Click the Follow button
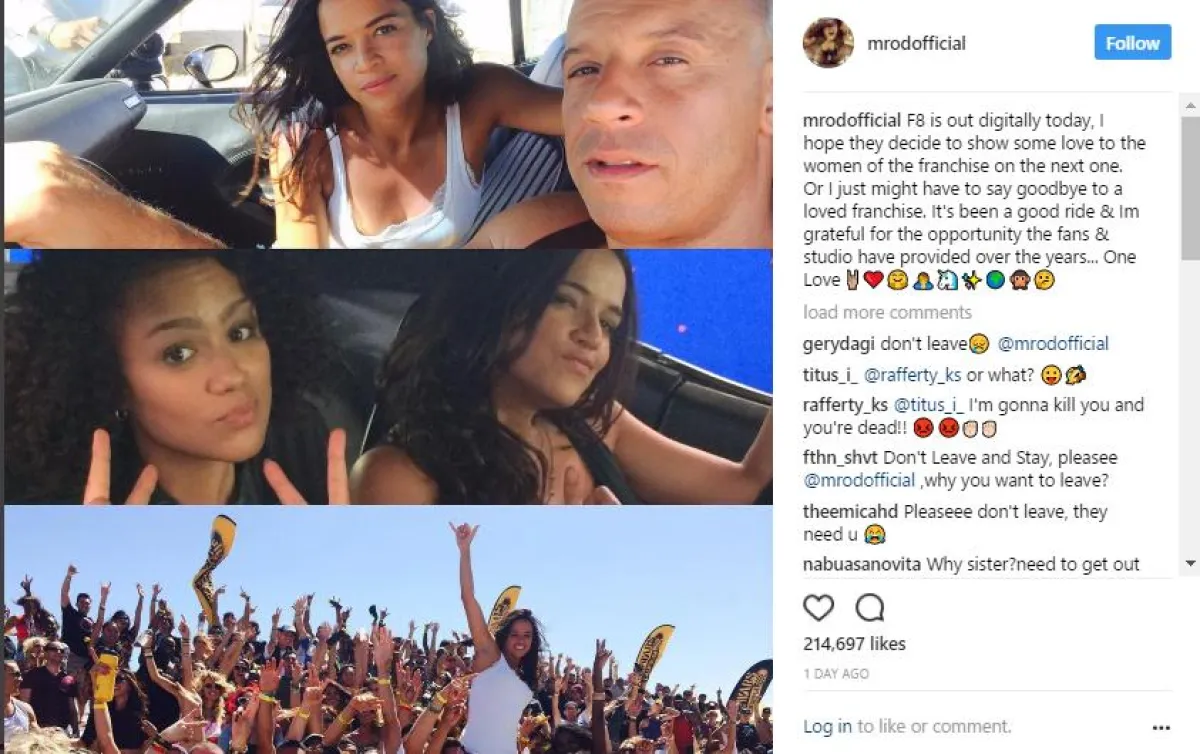This screenshot has width=1200, height=754. tap(1132, 43)
